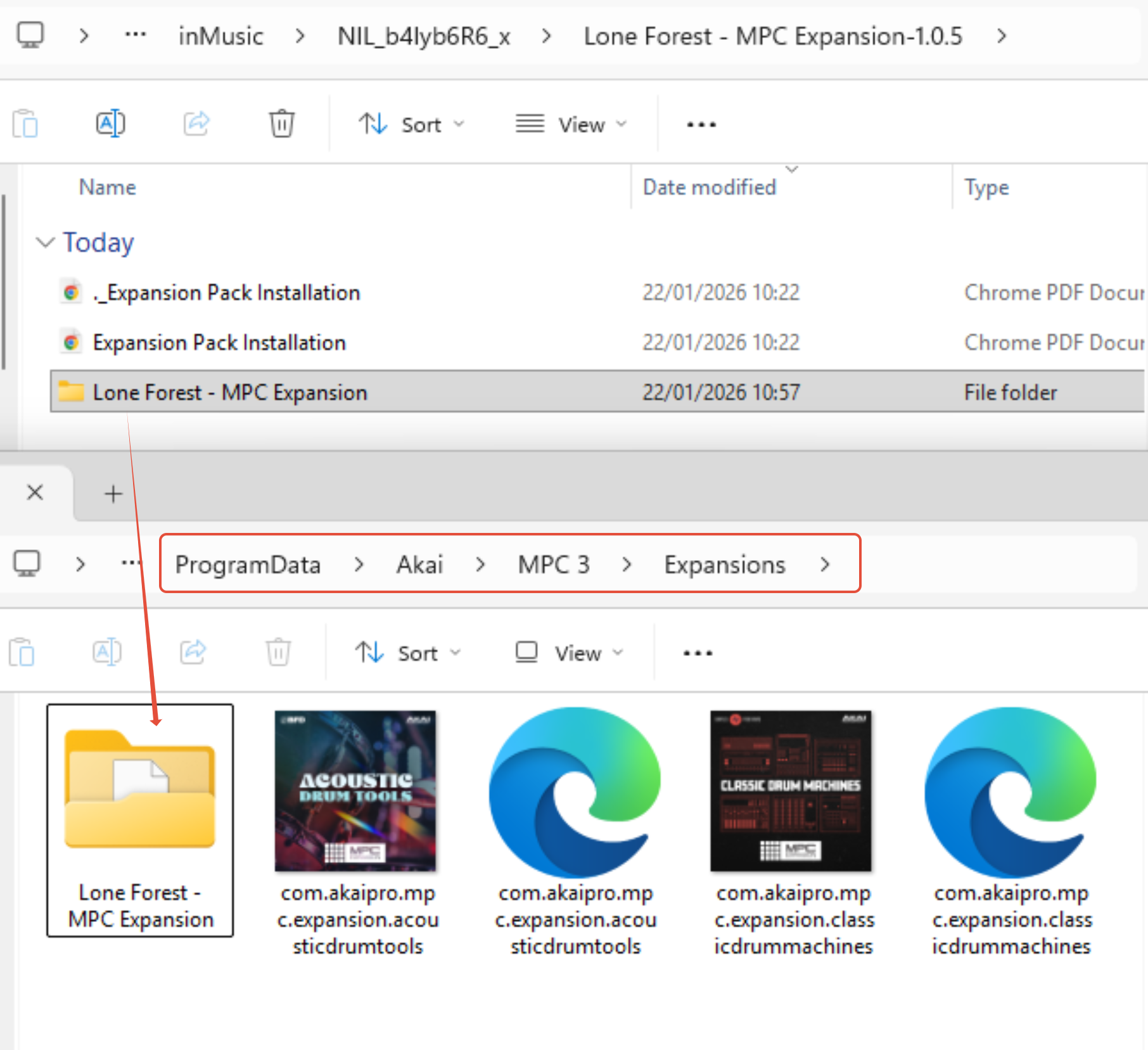
Task: Click the Rename icon in top window toolbar
Action: coord(110,124)
